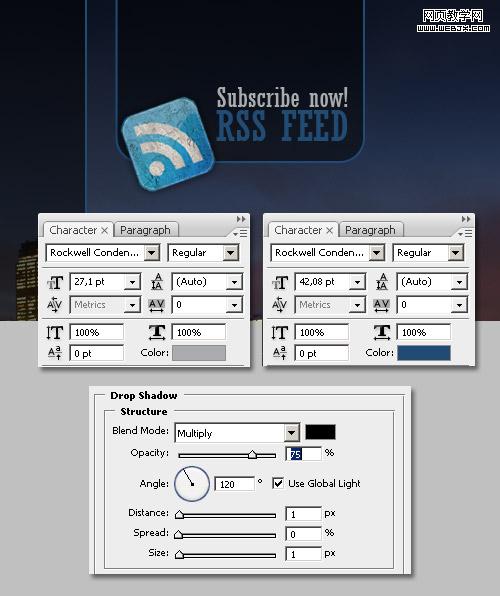Click blue text Color swatch in right panel

pyautogui.click(x=424, y=353)
